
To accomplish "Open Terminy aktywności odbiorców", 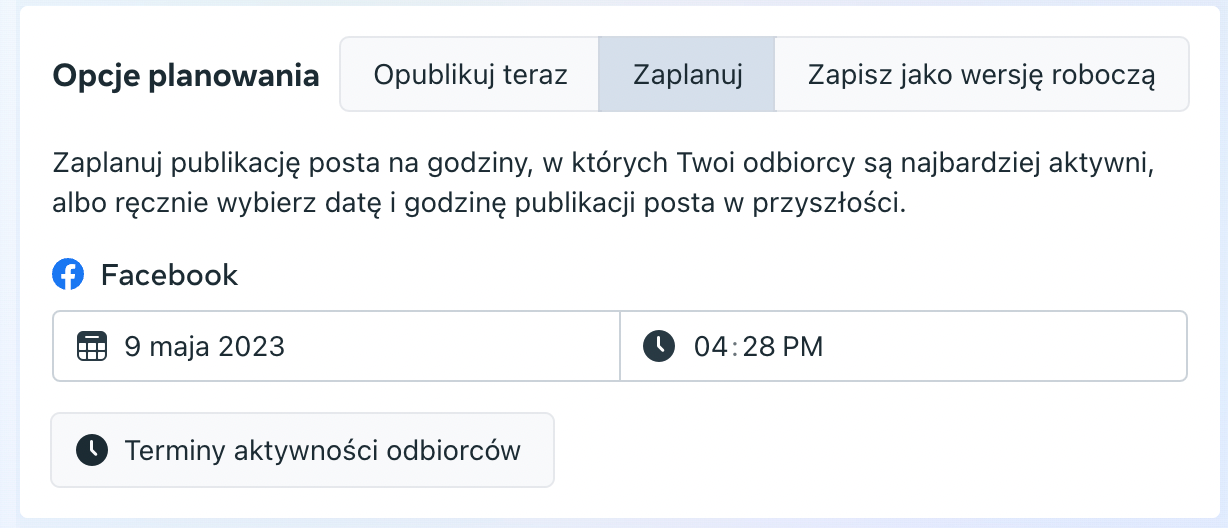I will pos(322,450).
